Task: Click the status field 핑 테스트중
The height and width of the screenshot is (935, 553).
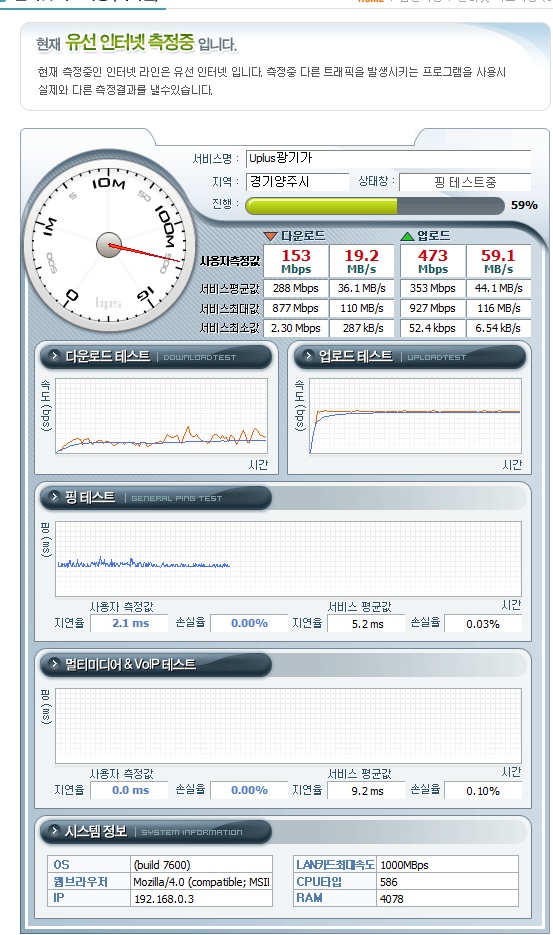Action: [465, 182]
